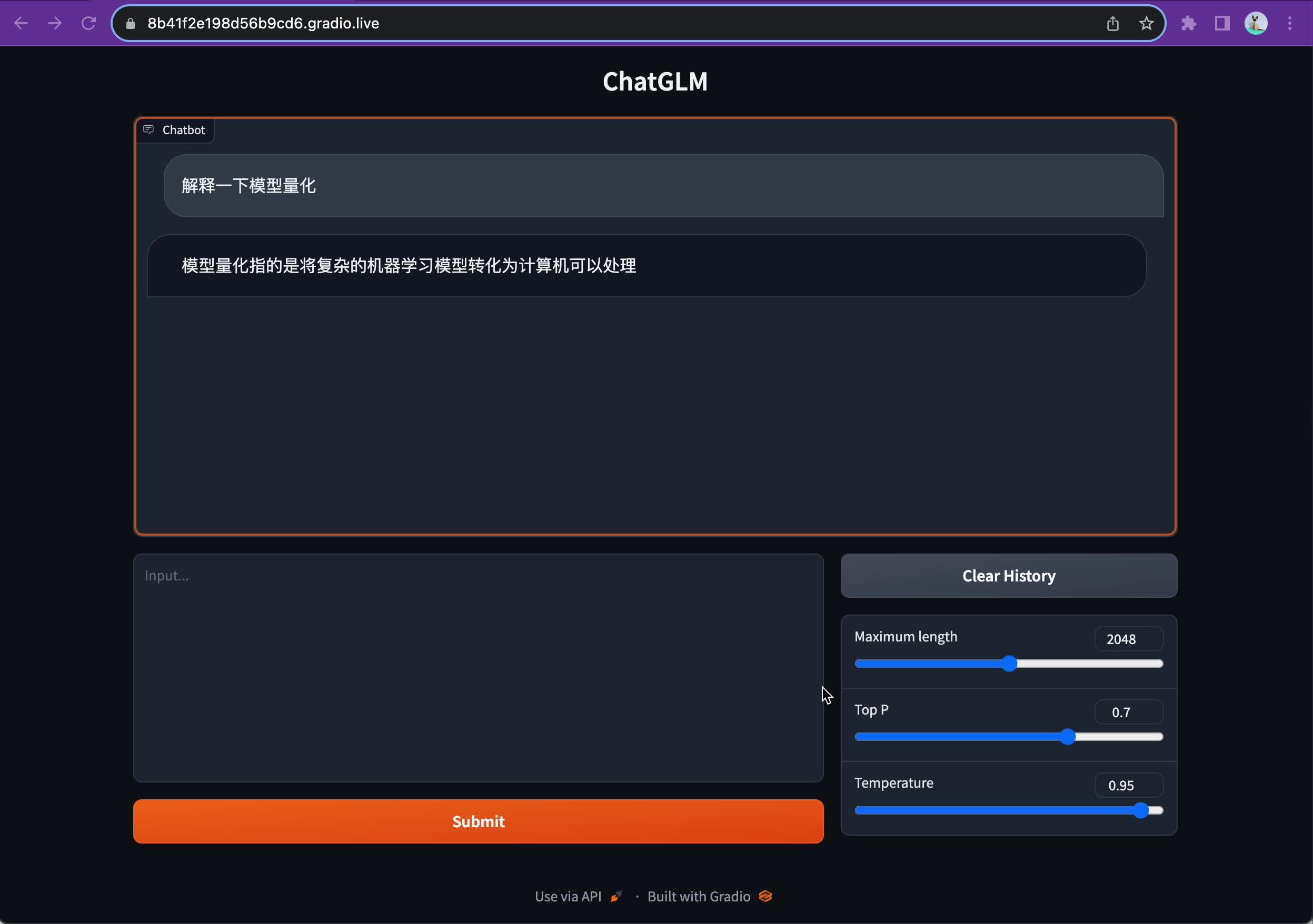
Task: Click the browser forward arrow
Action: point(55,24)
